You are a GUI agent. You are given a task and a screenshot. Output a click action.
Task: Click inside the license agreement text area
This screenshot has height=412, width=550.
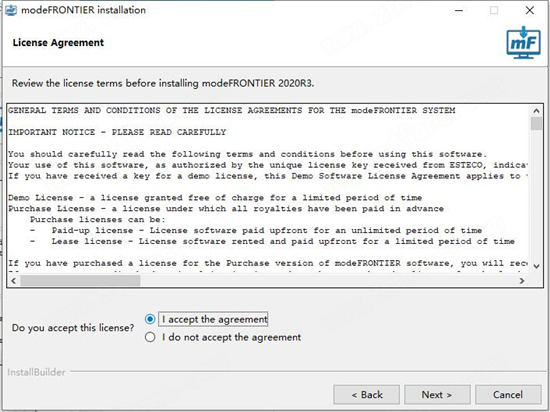tap(269, 189)
